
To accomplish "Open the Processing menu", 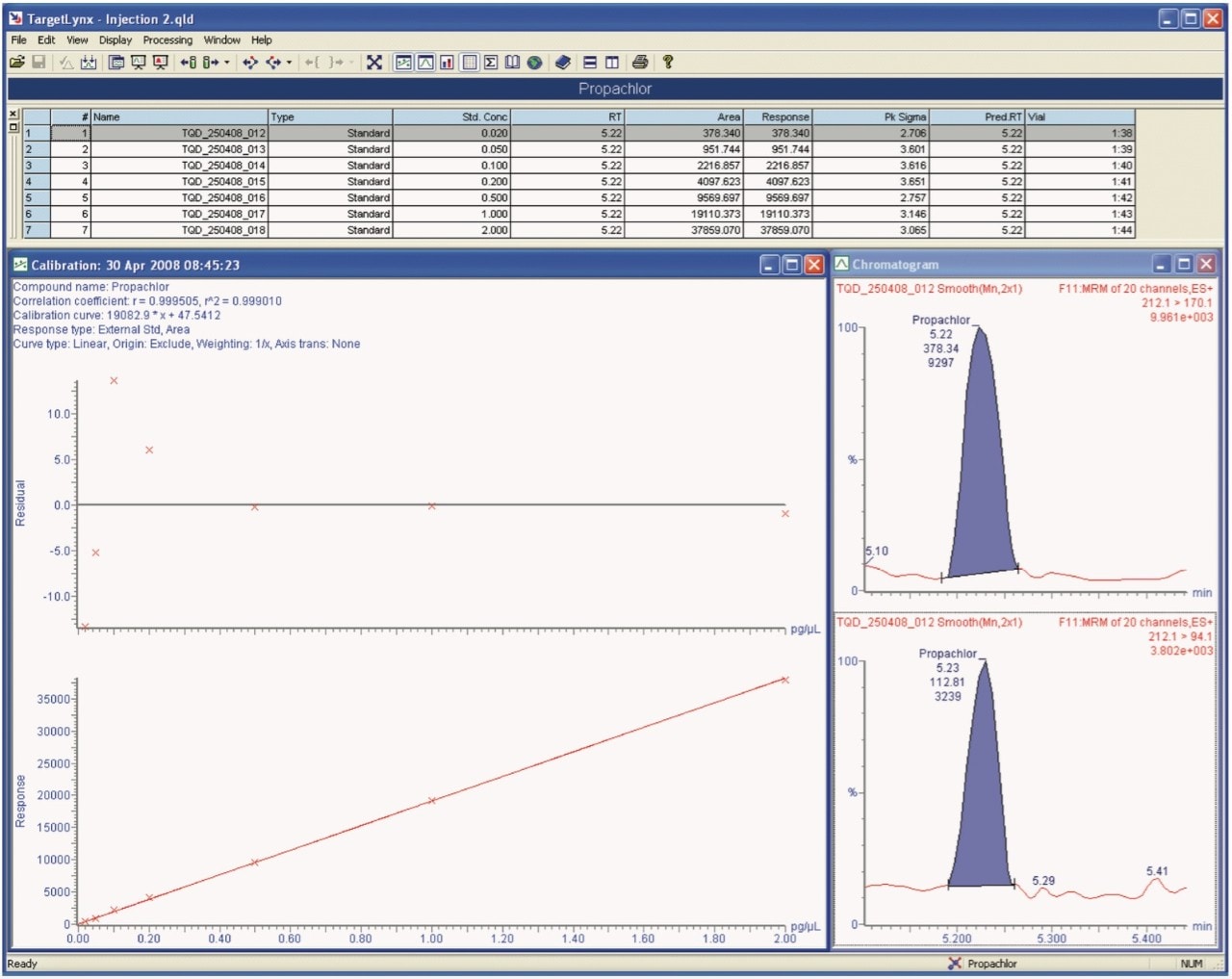I will (167, 40).
